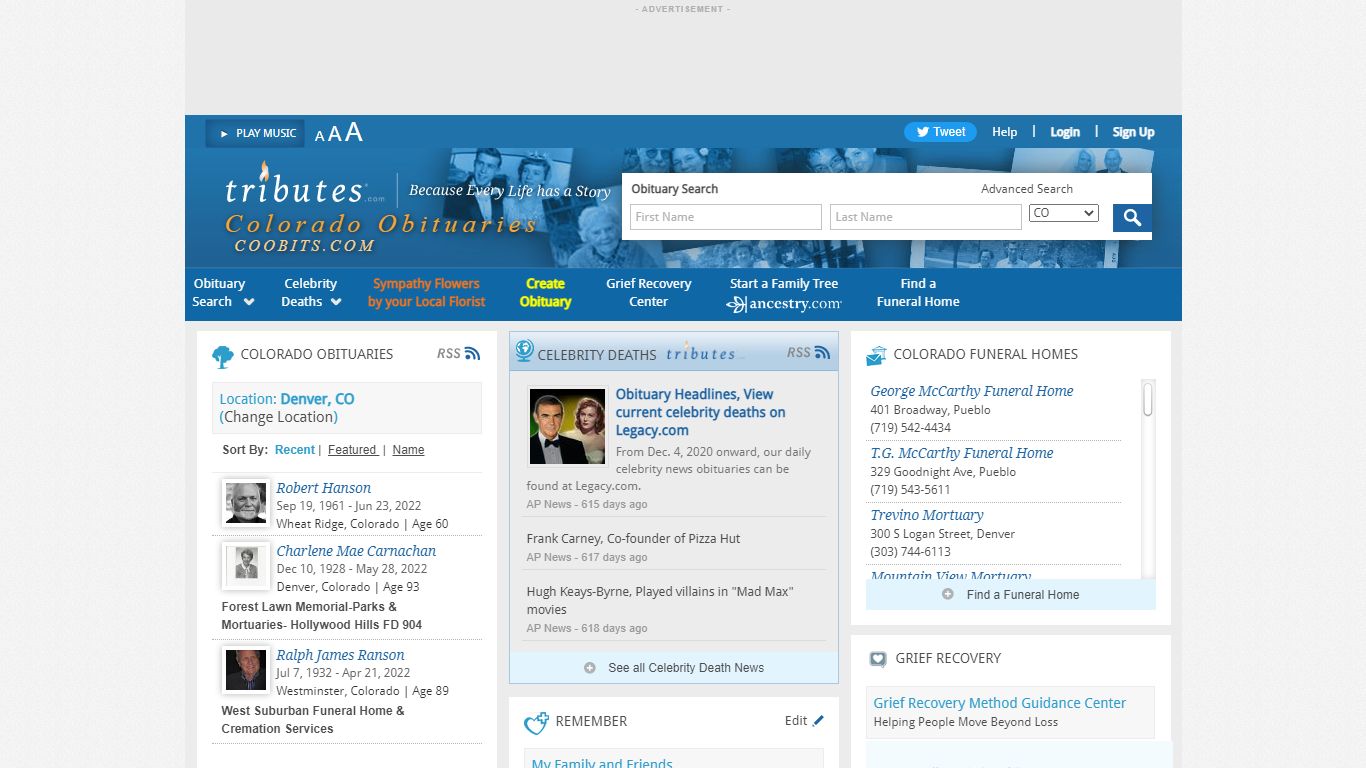Image resolution: width=1366 pixels, height=768 pixels.
Task: Click Robert Hanson's photo thumbnail
Action: click(x=246, y=503)
